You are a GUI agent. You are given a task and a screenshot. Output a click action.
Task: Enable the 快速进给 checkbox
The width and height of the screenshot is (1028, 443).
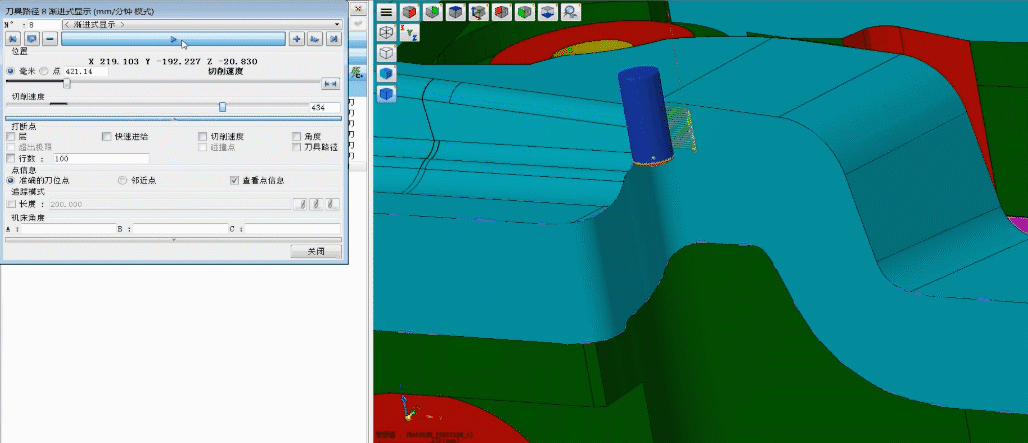107,136
